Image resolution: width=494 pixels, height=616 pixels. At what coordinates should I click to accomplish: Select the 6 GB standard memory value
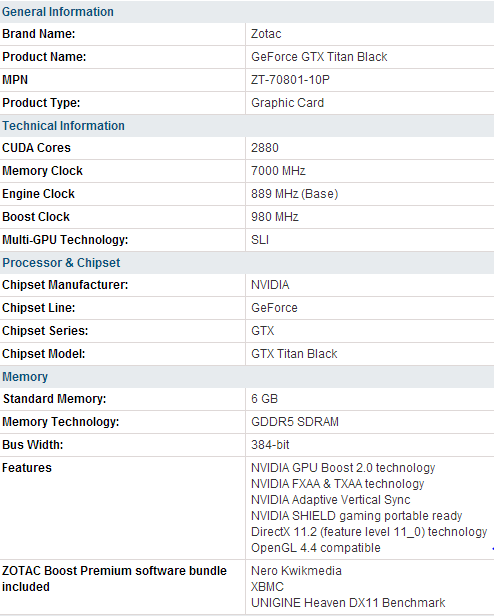coord(264,399)
